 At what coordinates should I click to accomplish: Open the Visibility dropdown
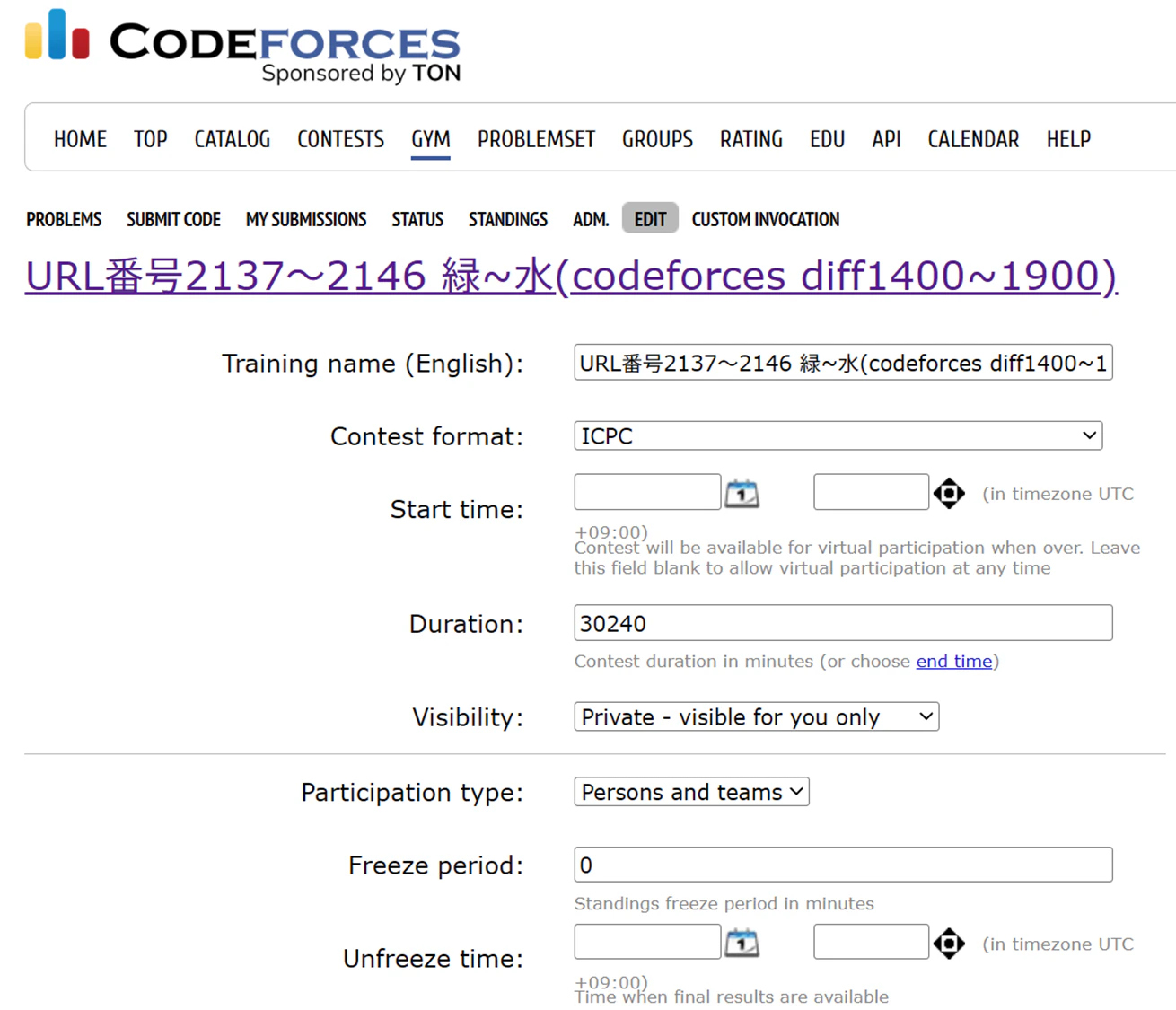click(x=757, y=717)
